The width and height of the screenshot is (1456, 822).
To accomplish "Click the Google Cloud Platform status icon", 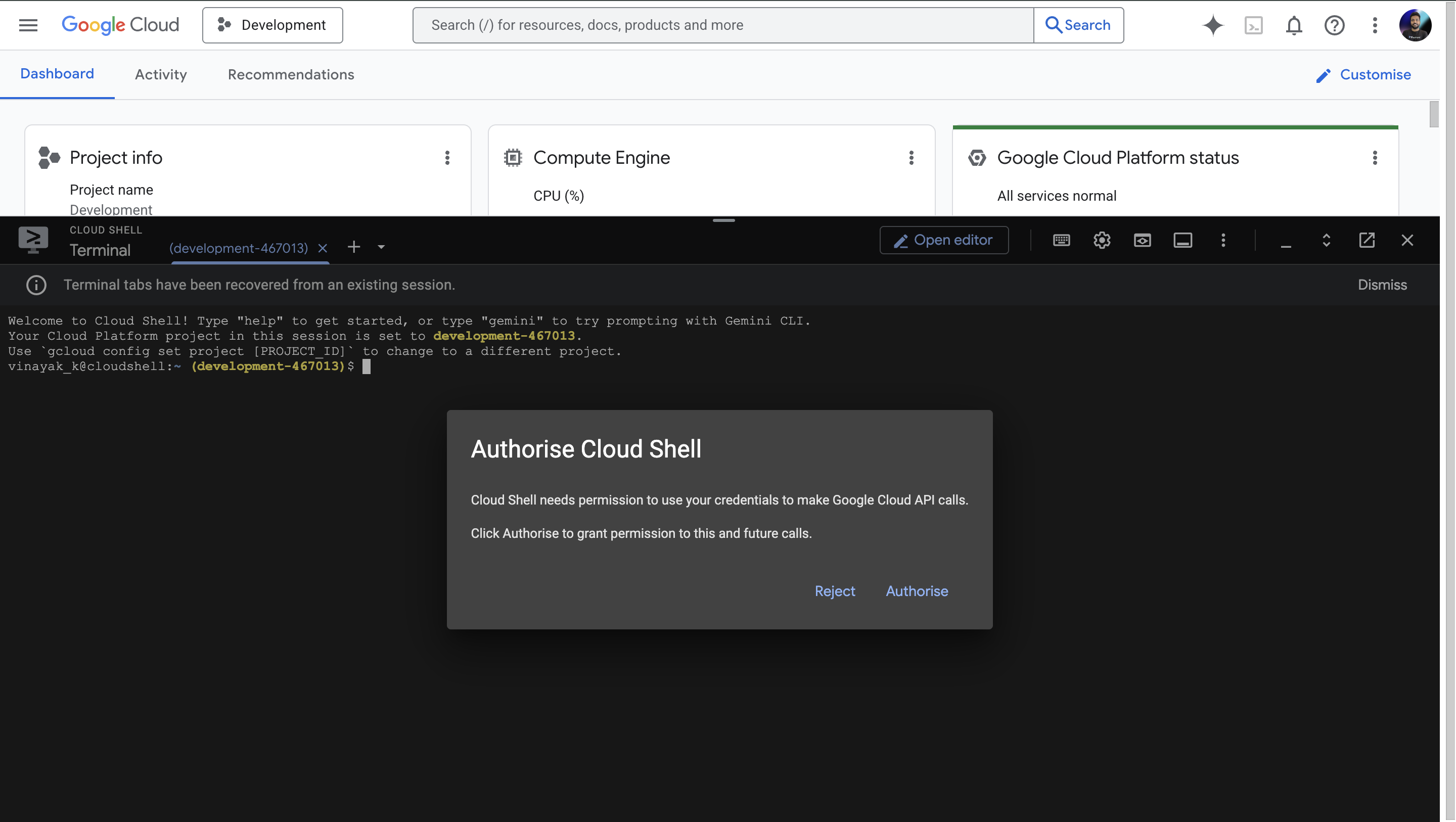I will [x=977, y=158].
